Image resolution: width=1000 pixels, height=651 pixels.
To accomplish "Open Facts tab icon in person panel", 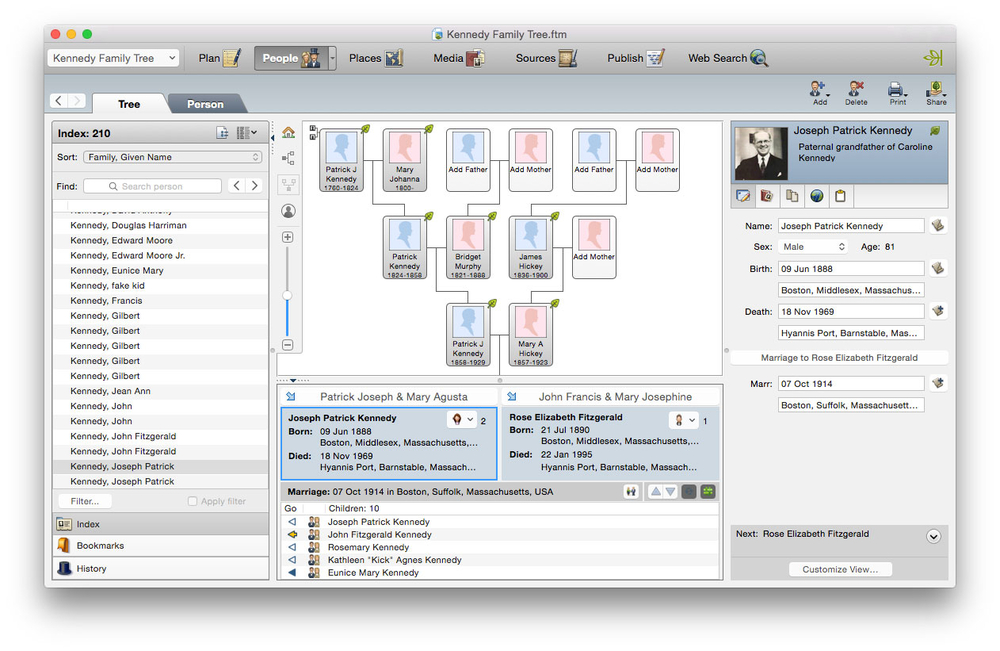I will pos(743,196).
